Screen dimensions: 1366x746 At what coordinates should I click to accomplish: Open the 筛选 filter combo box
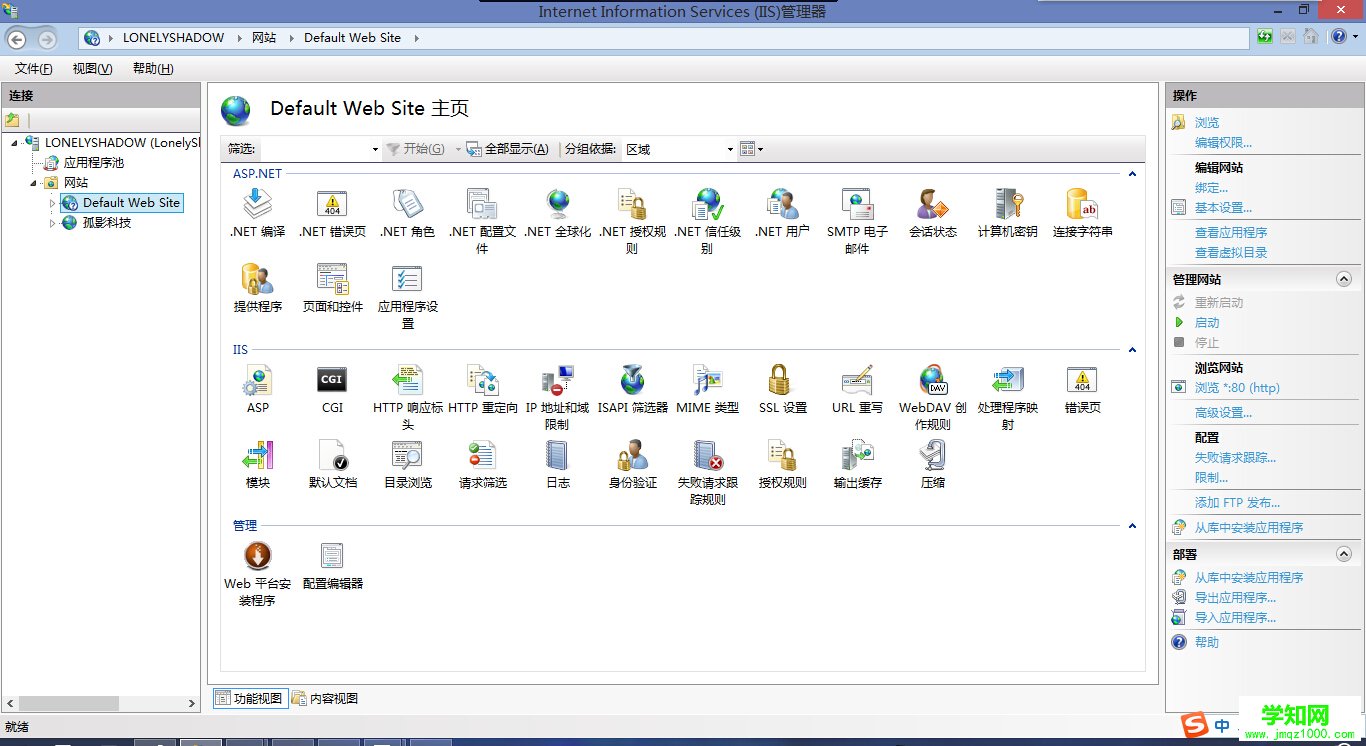[320, 149]
